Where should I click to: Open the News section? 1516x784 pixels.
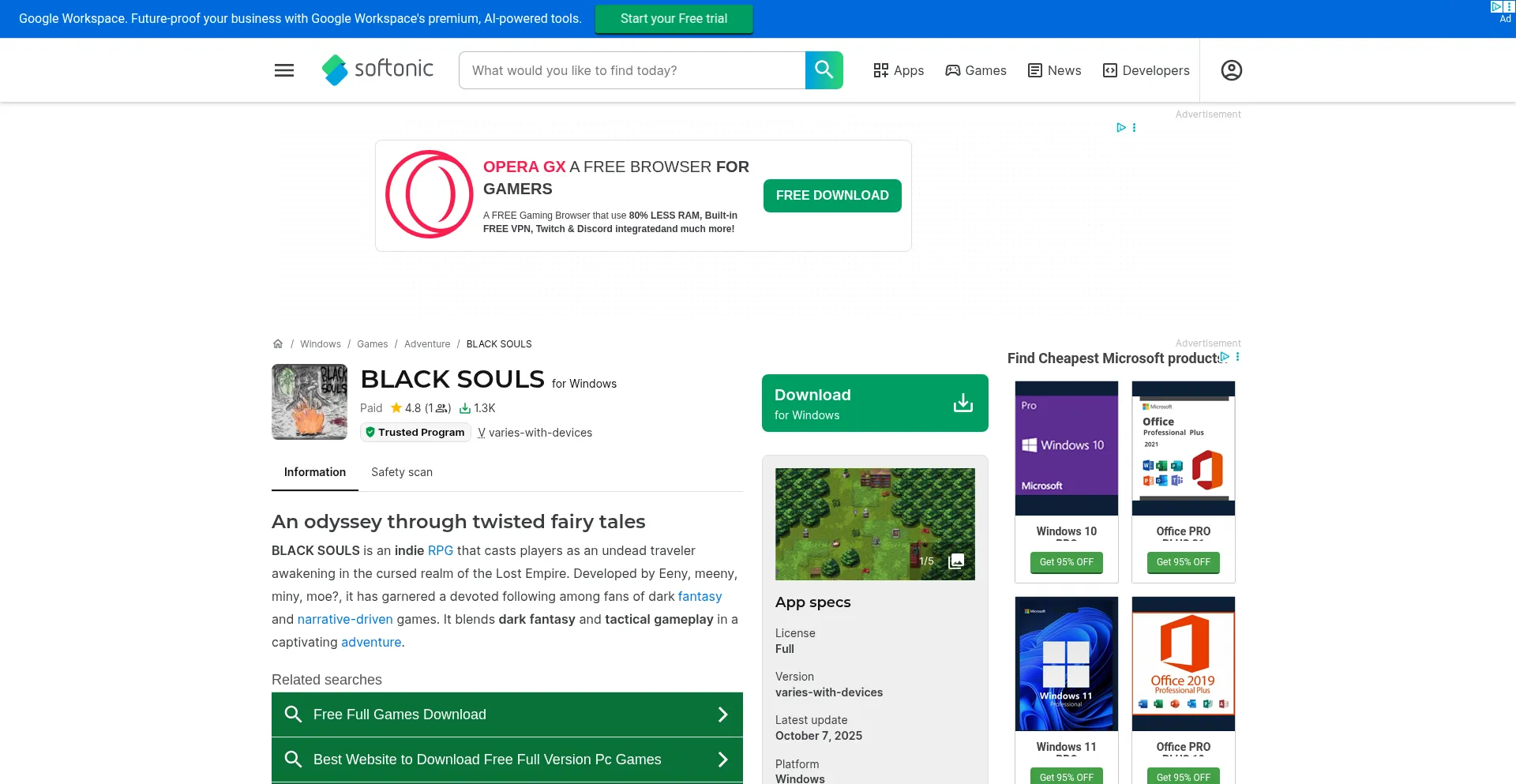(x=1054, y=70)
